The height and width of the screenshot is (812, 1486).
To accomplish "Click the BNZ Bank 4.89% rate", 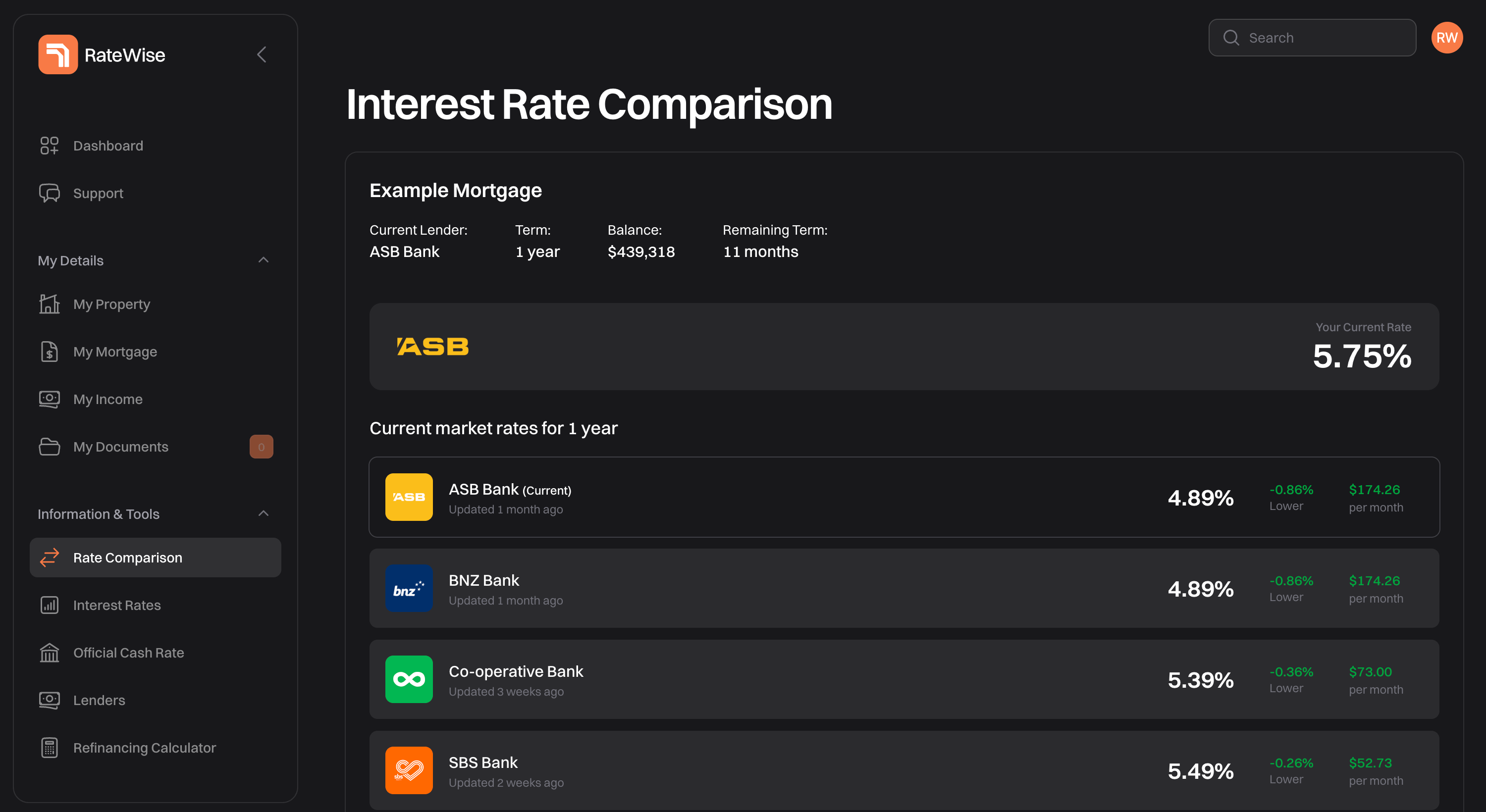I will click(x=1201, y=589).
